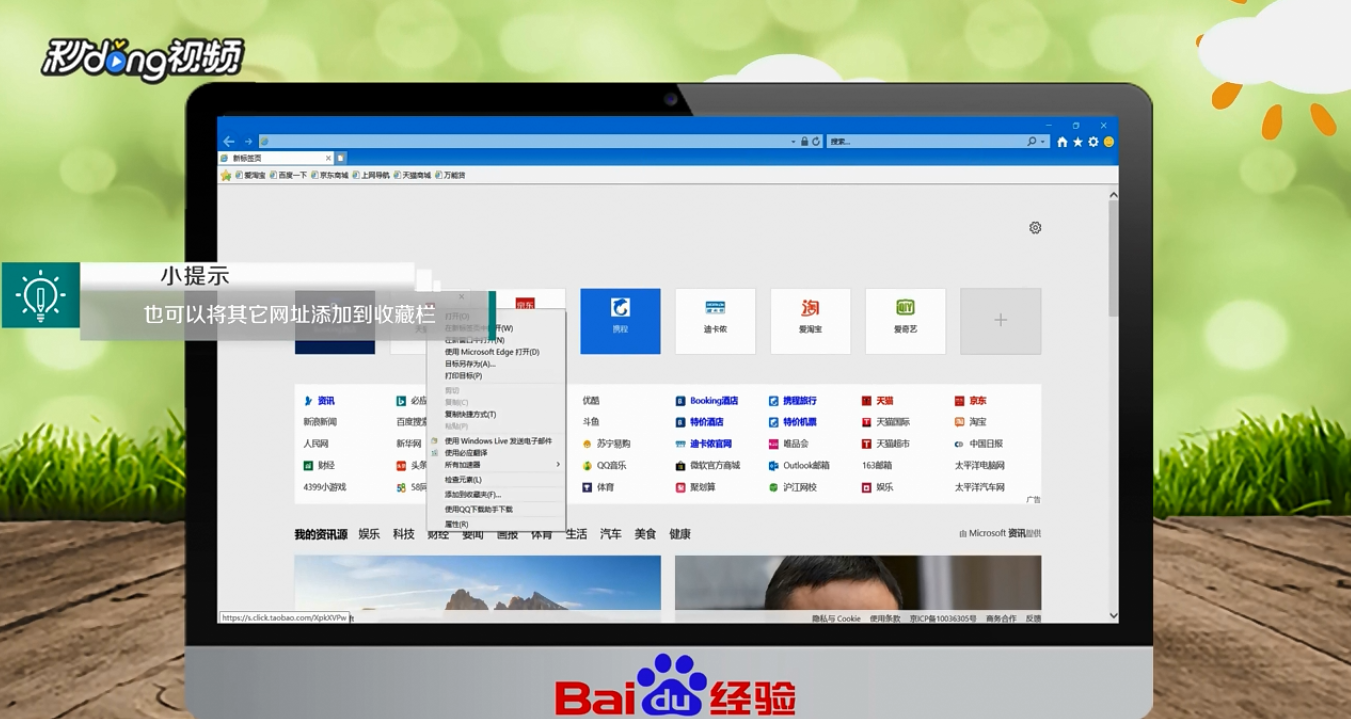Screen dimensions: 1351x719
Task: Select 添加到收藏夹 in context menu
Action: 496,495
